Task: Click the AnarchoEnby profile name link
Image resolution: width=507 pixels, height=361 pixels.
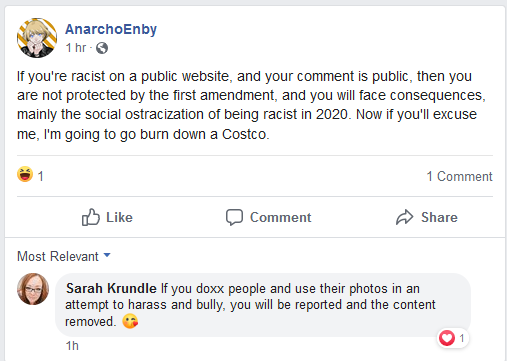Action: (x=111, y=29)
